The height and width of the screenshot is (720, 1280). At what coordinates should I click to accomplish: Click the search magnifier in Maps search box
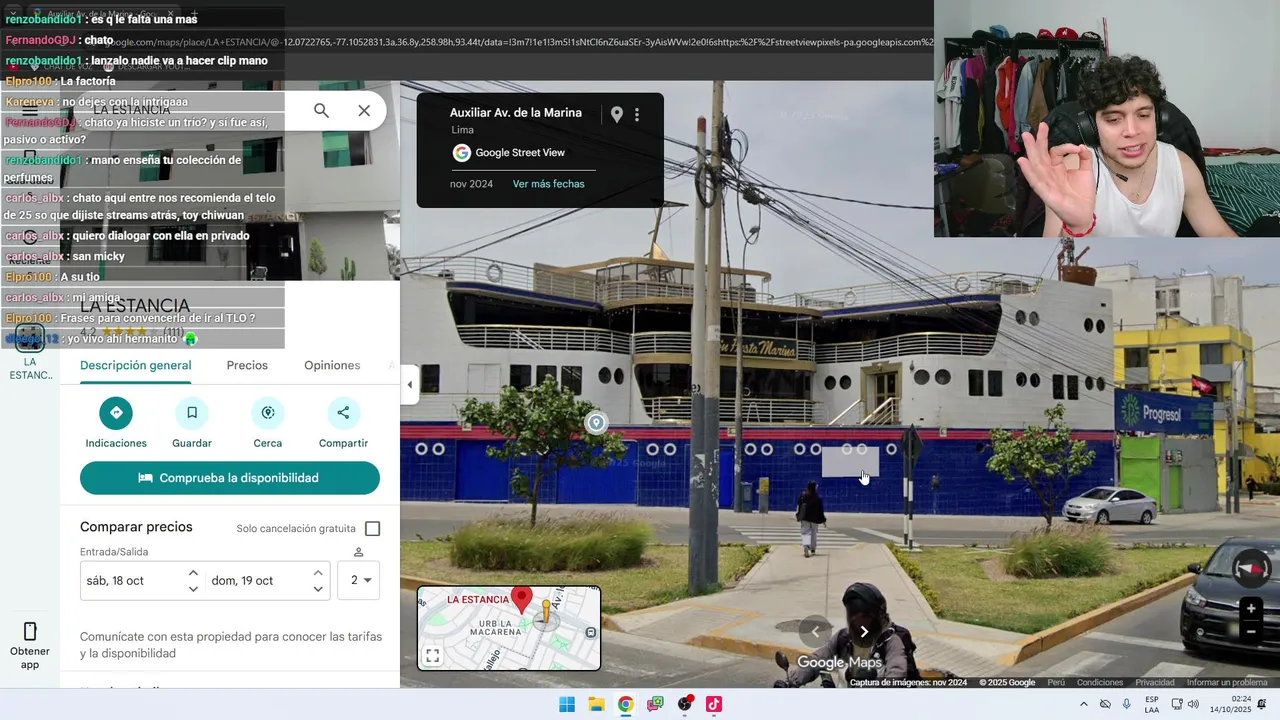[321, 111]
